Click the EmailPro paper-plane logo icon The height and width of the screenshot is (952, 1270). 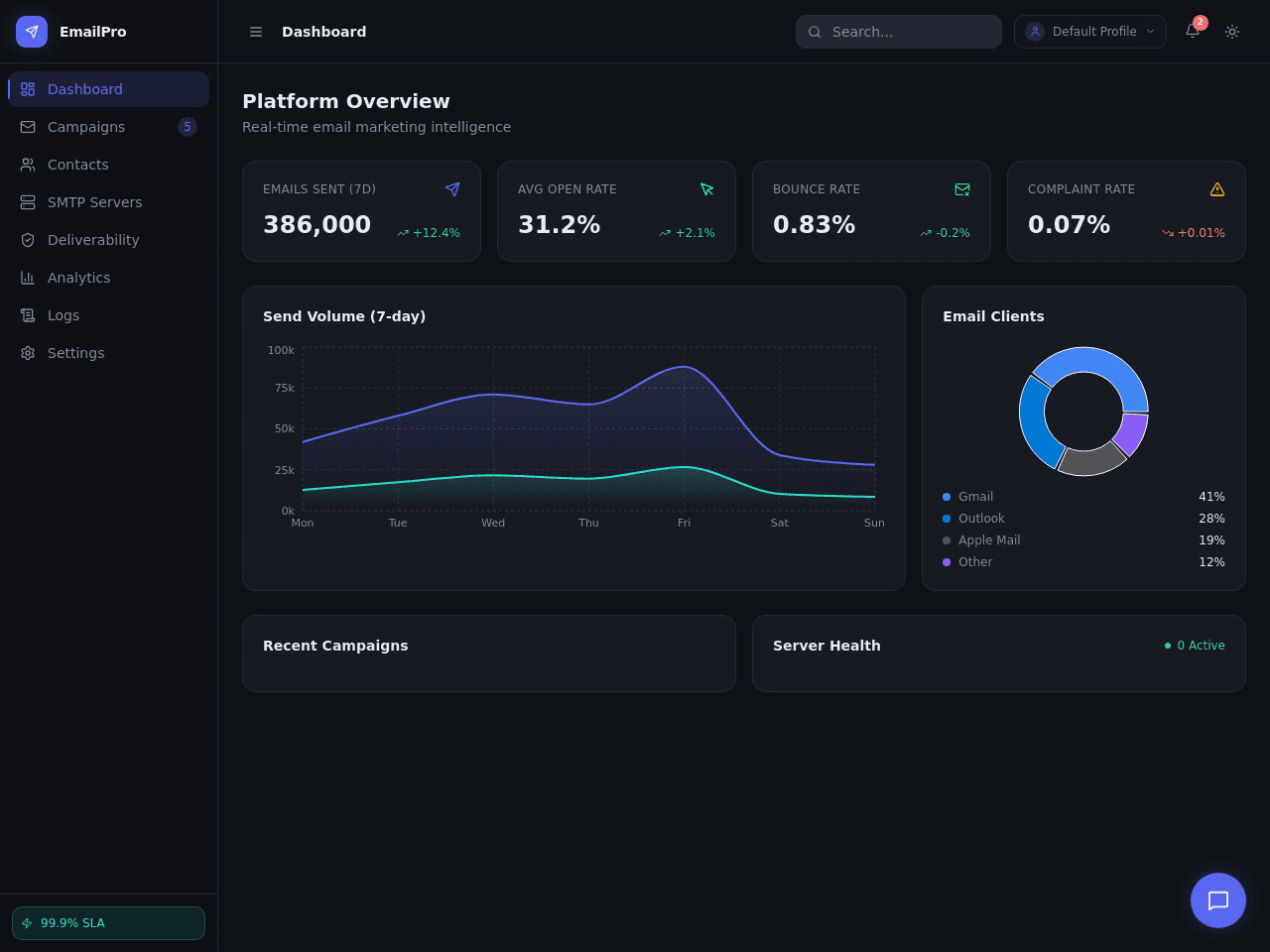tap(32, 32)
